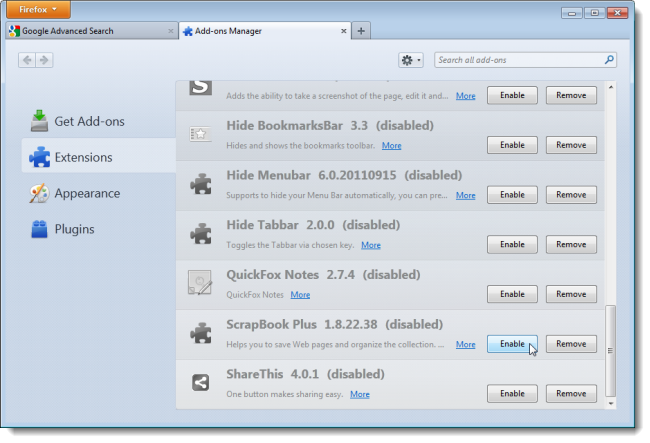This screenshot has width=650, height=443.
Task: Select the ShareThis 4.0.1 title
Action: tap(272, 374)
